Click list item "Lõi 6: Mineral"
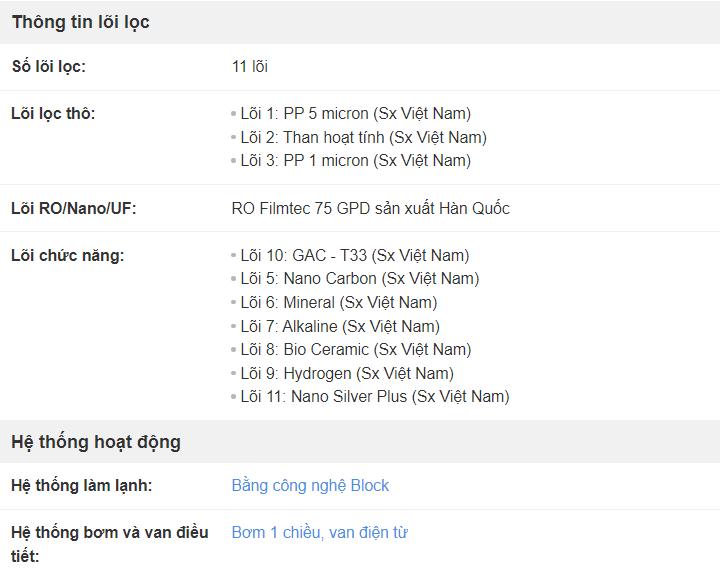This screenshot has width=723, height=579. point(338,302)
